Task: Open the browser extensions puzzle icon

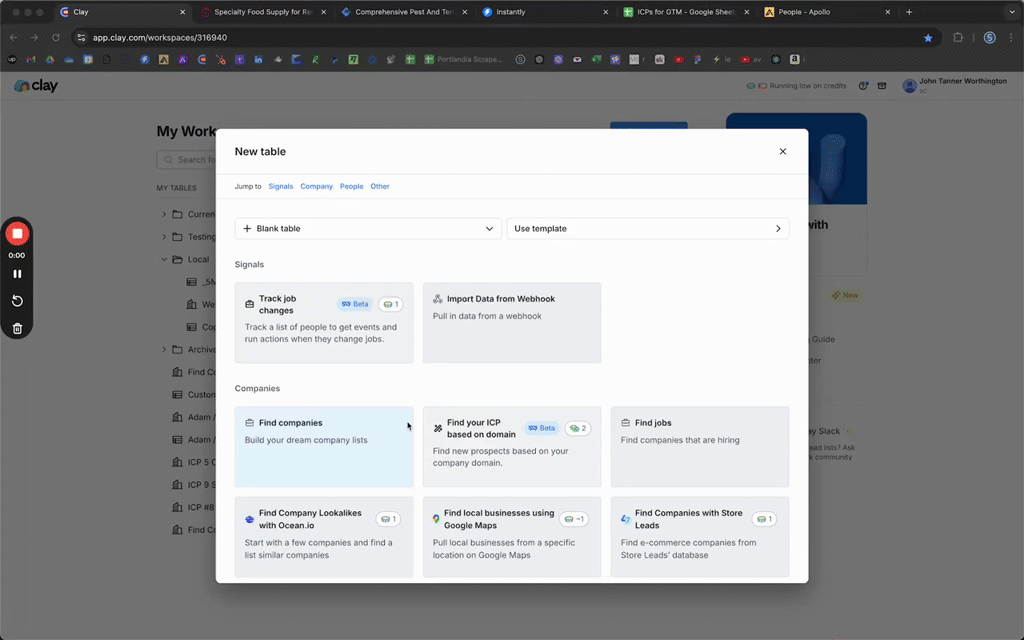Action: click(958, 38)
